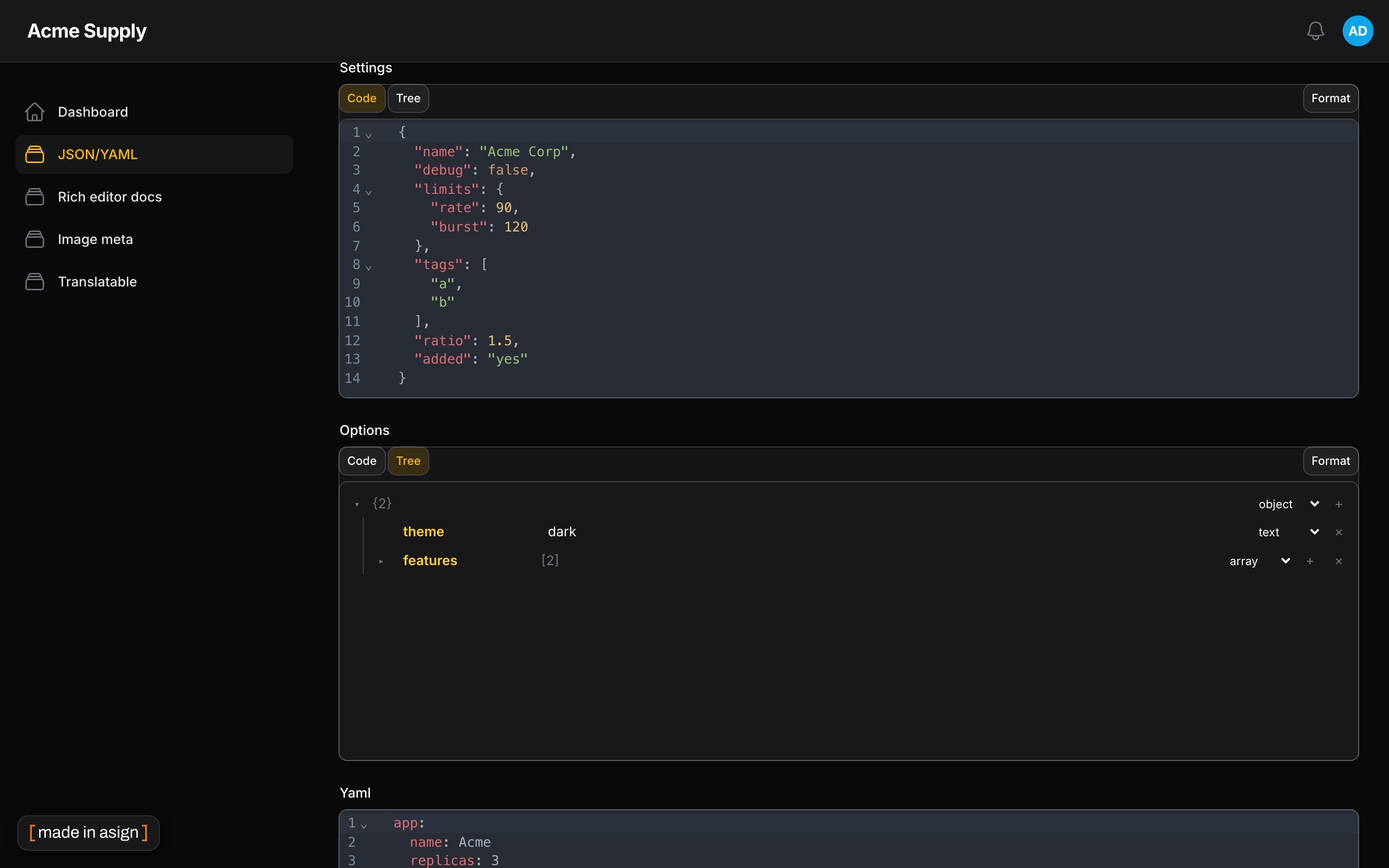Remove the features row
1389x868 pixels.
pyautogui.click(x=1338, y=561)
